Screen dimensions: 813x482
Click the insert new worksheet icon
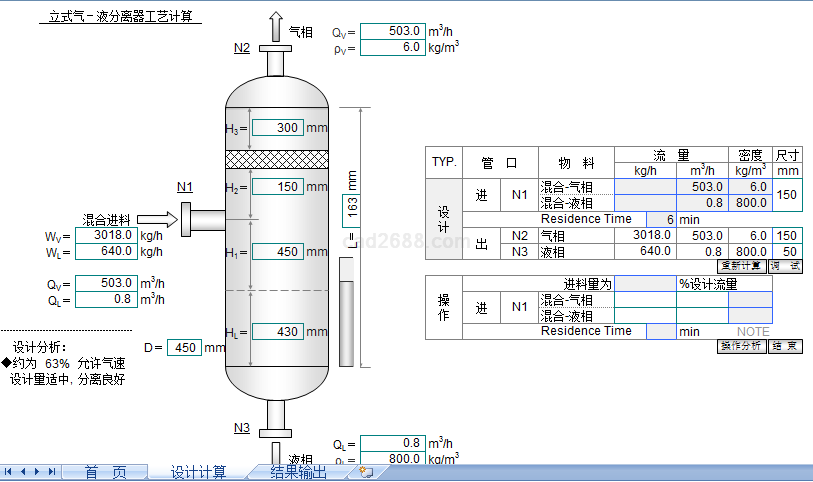(366, 472)
